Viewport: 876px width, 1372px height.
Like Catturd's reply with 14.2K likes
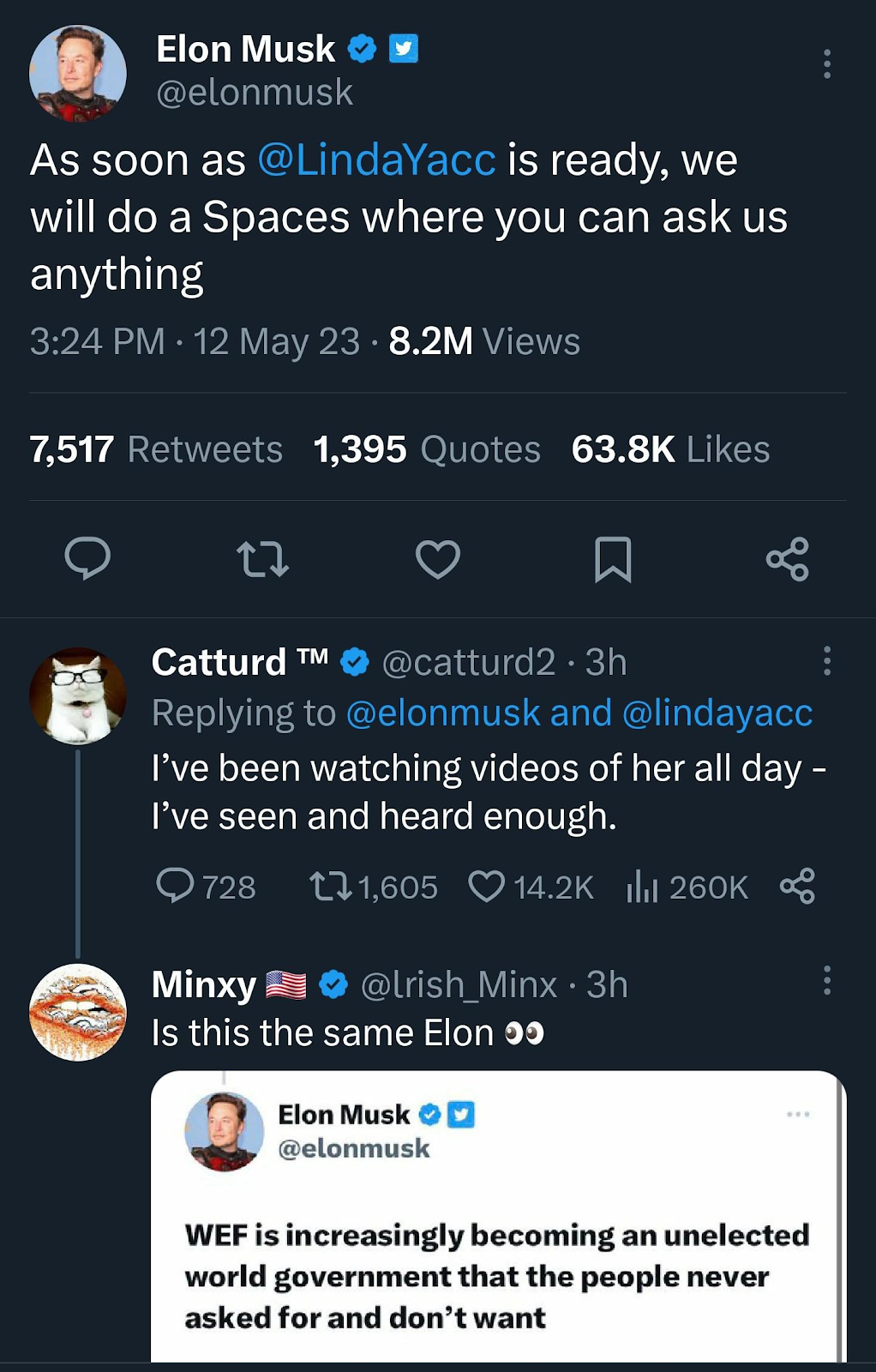pyautogui.click(x=531, y=887)
